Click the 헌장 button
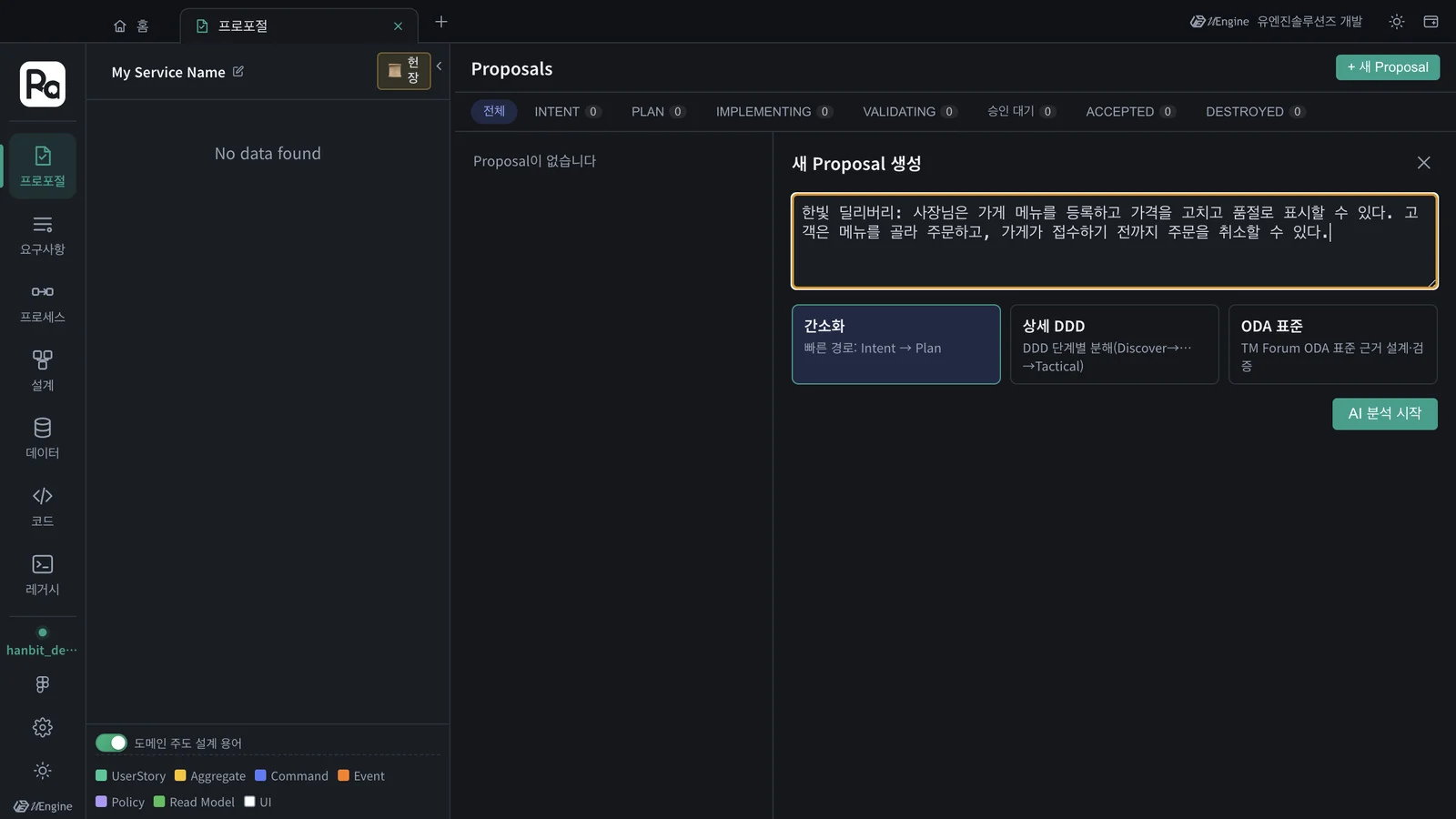This screenshot has height=819, width=1456. 404,71
